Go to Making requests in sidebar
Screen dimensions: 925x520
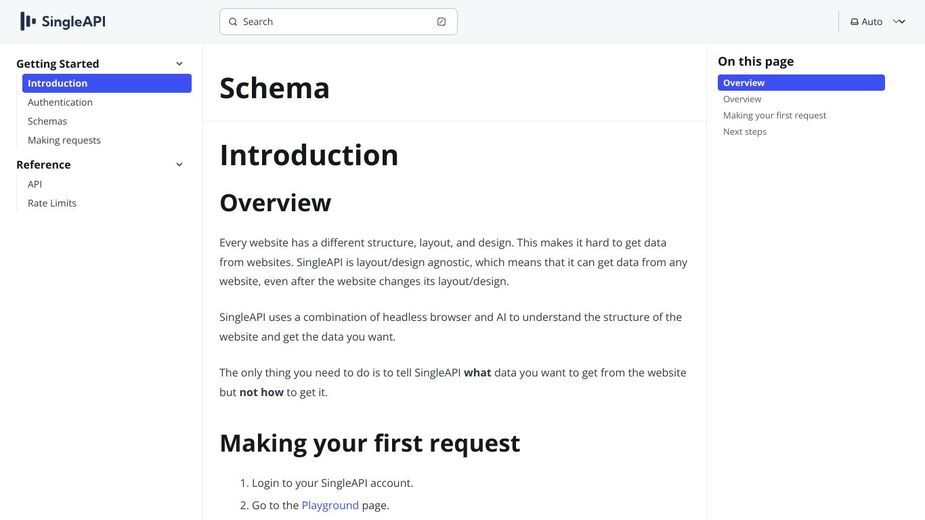[x=64, y=140]
